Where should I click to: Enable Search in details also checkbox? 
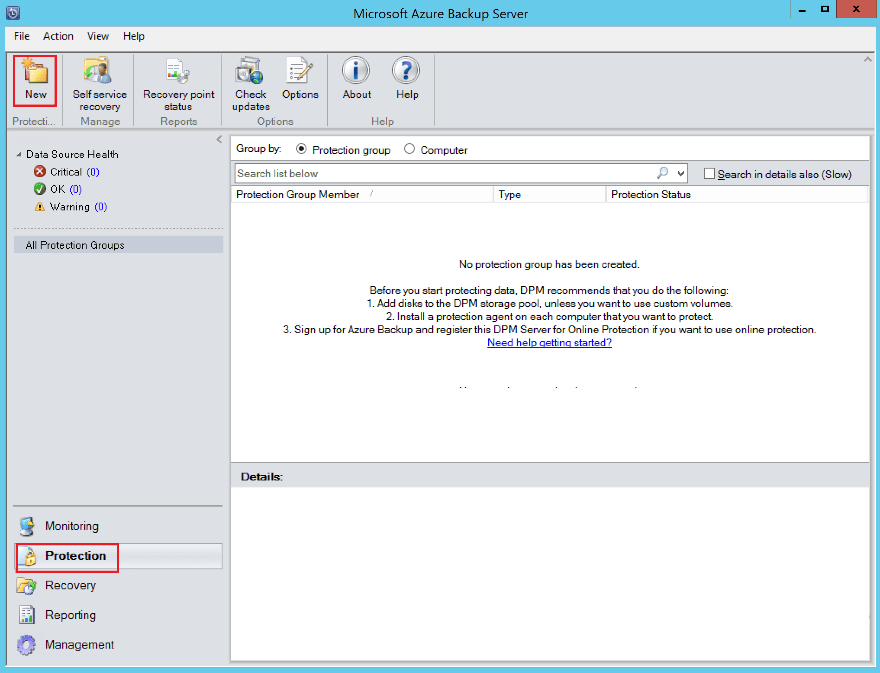pyautogui.click(x=709, y=174)
